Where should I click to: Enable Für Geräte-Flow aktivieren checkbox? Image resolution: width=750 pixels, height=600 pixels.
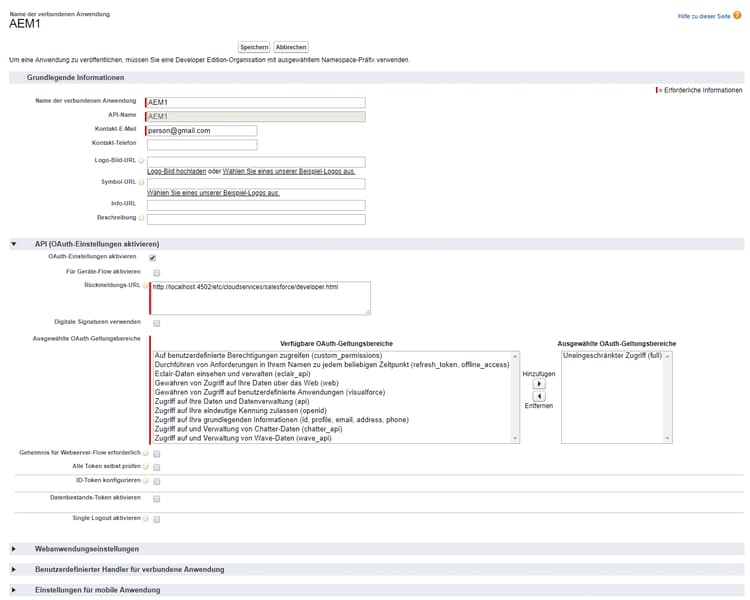point(156,273)
